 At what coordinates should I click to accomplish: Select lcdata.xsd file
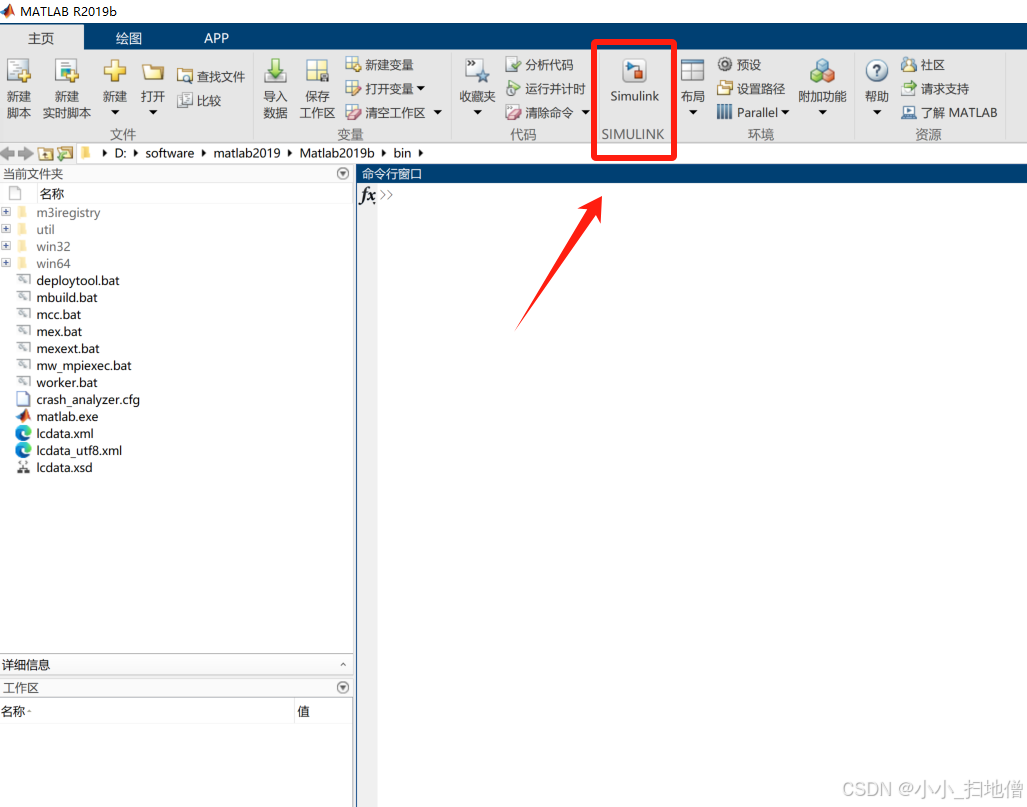[x=64, y=468]
